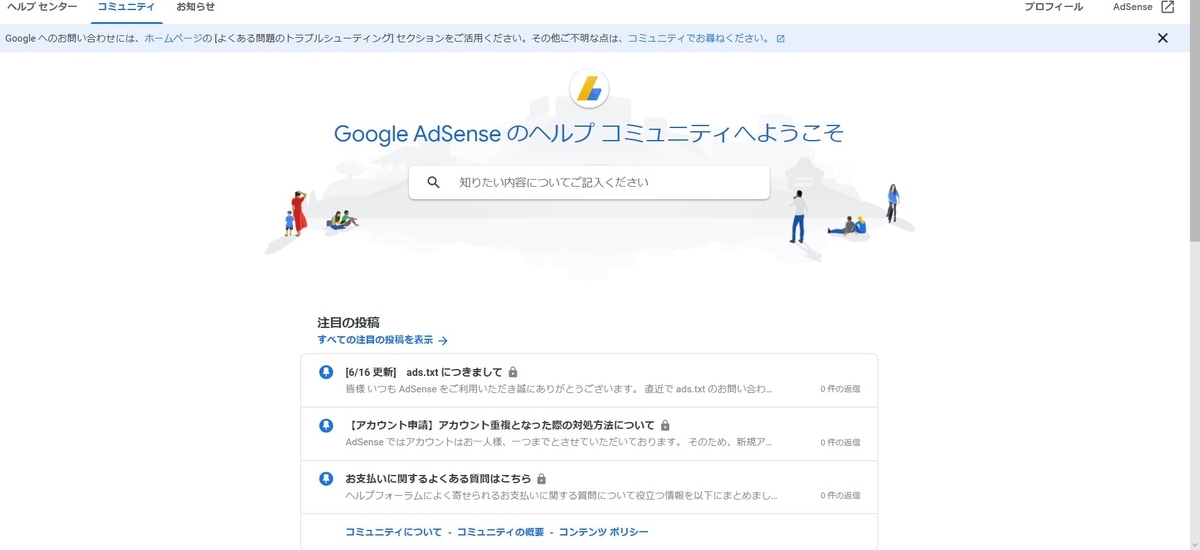Open the ヘルプ センター tab
Image resolution: width=1200 pixels, height=550 pixels.
42,7
